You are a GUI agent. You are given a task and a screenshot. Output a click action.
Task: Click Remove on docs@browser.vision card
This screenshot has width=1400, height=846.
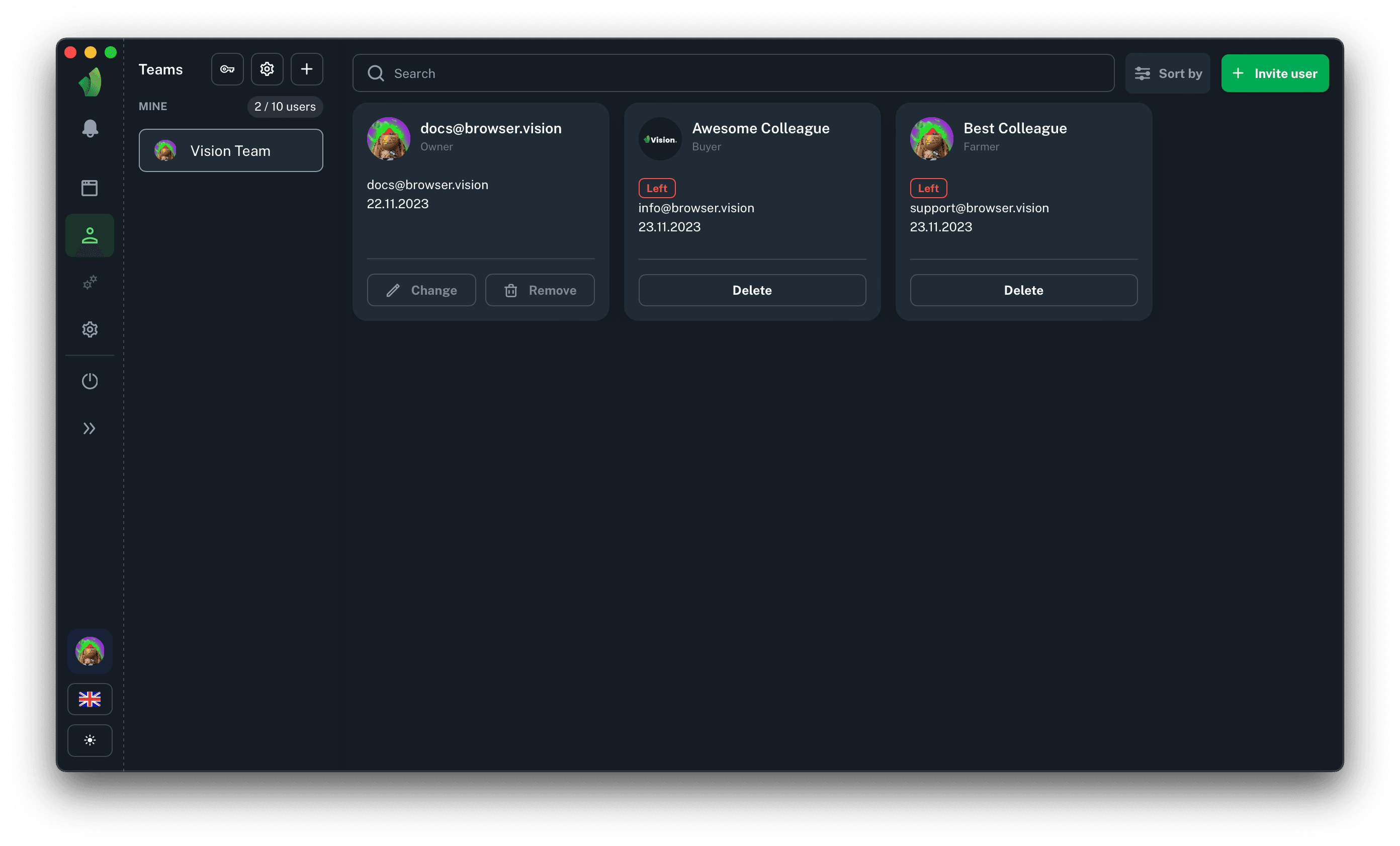(540, 290)
